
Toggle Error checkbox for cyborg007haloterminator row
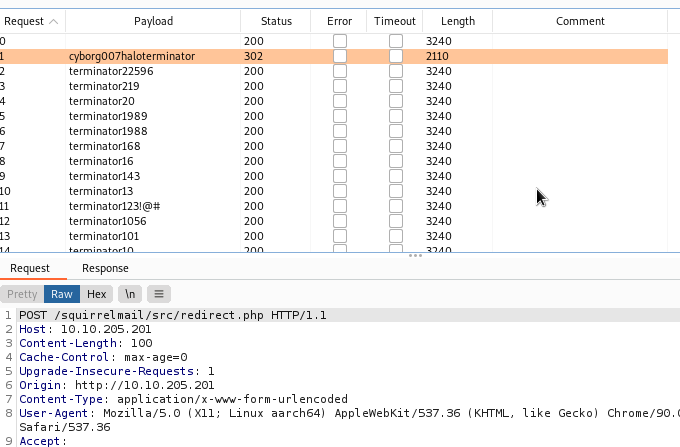pyautogui.click(x=340, y=56)
